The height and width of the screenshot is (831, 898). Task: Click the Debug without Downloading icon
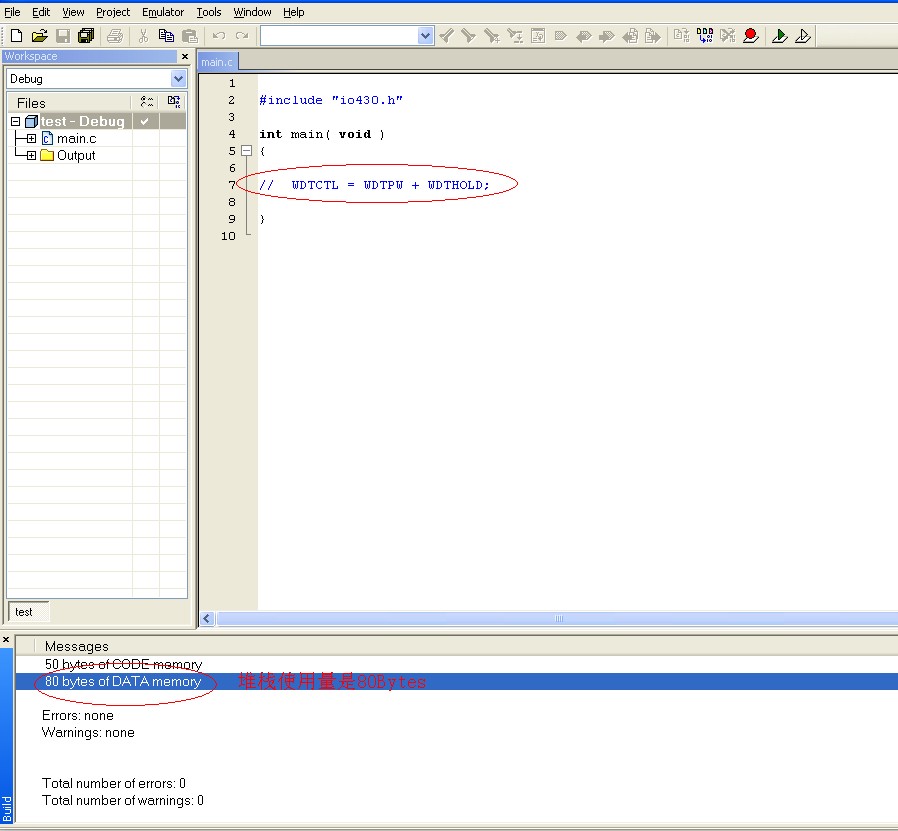[803, 36]
